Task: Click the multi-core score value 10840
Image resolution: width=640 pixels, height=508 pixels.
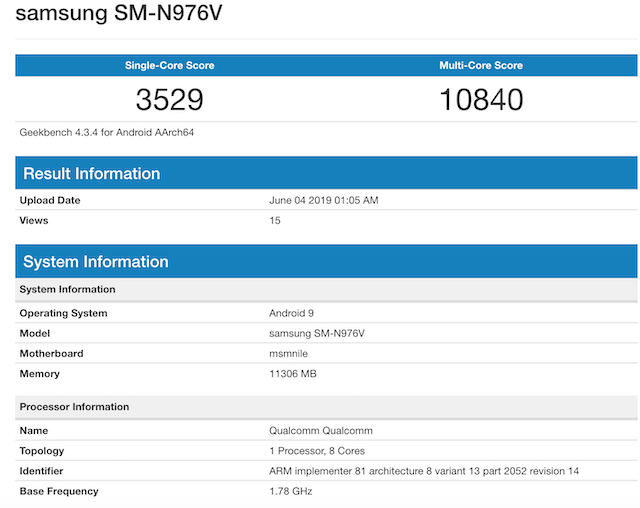Action: pos(481,99)
